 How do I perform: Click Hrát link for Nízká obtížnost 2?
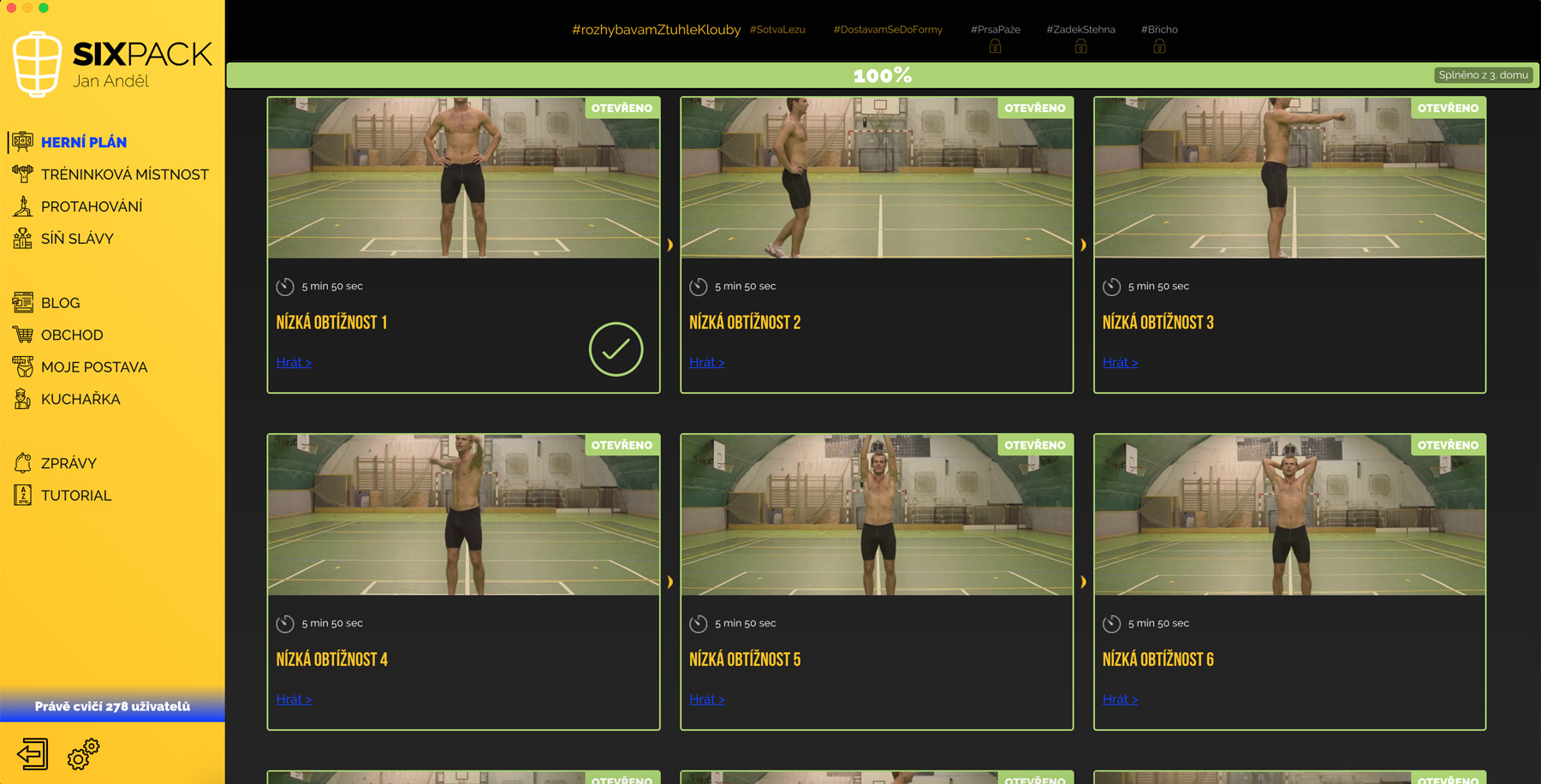coord(707,362)
